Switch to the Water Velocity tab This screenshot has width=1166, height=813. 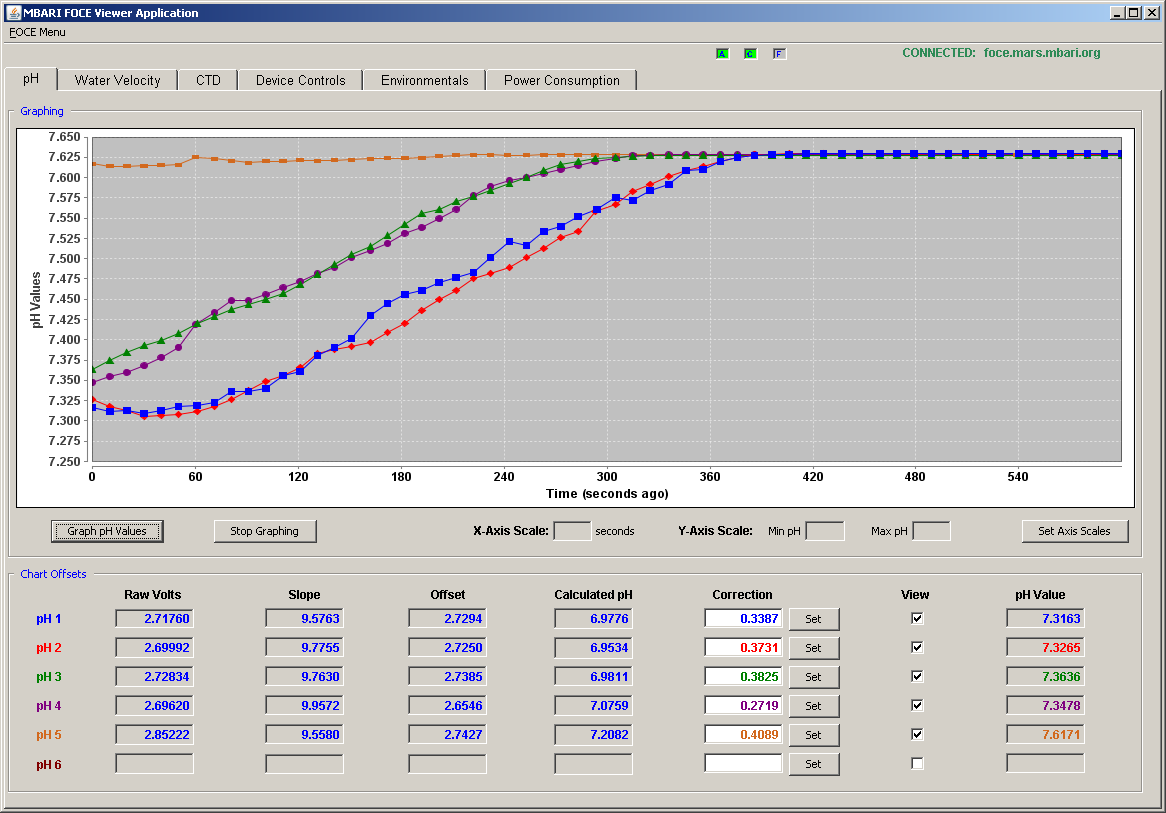(x=117, y=80)
